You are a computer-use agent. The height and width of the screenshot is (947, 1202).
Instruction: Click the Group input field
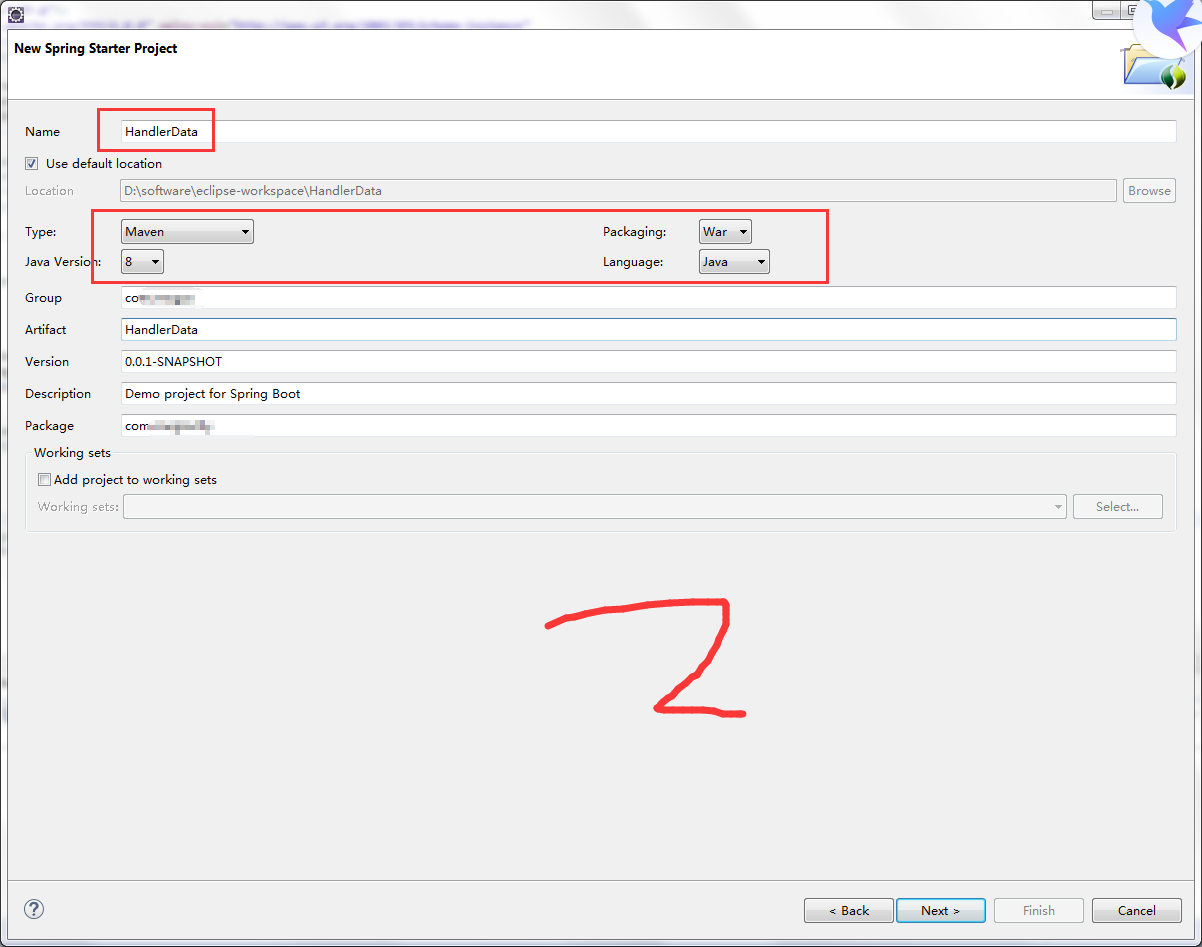(x=648, y=298)
